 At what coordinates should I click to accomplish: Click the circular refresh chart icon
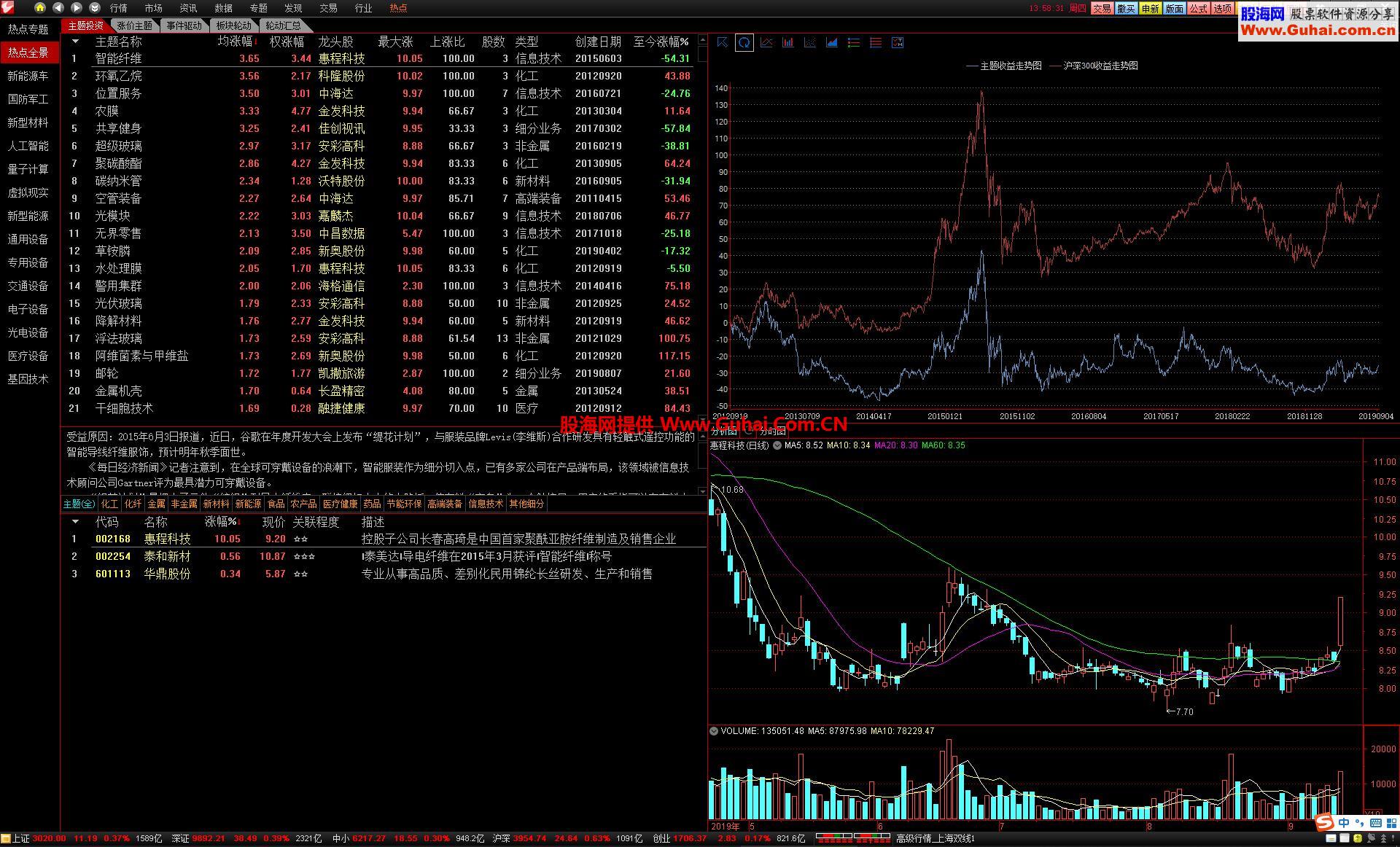click(744, 42)
